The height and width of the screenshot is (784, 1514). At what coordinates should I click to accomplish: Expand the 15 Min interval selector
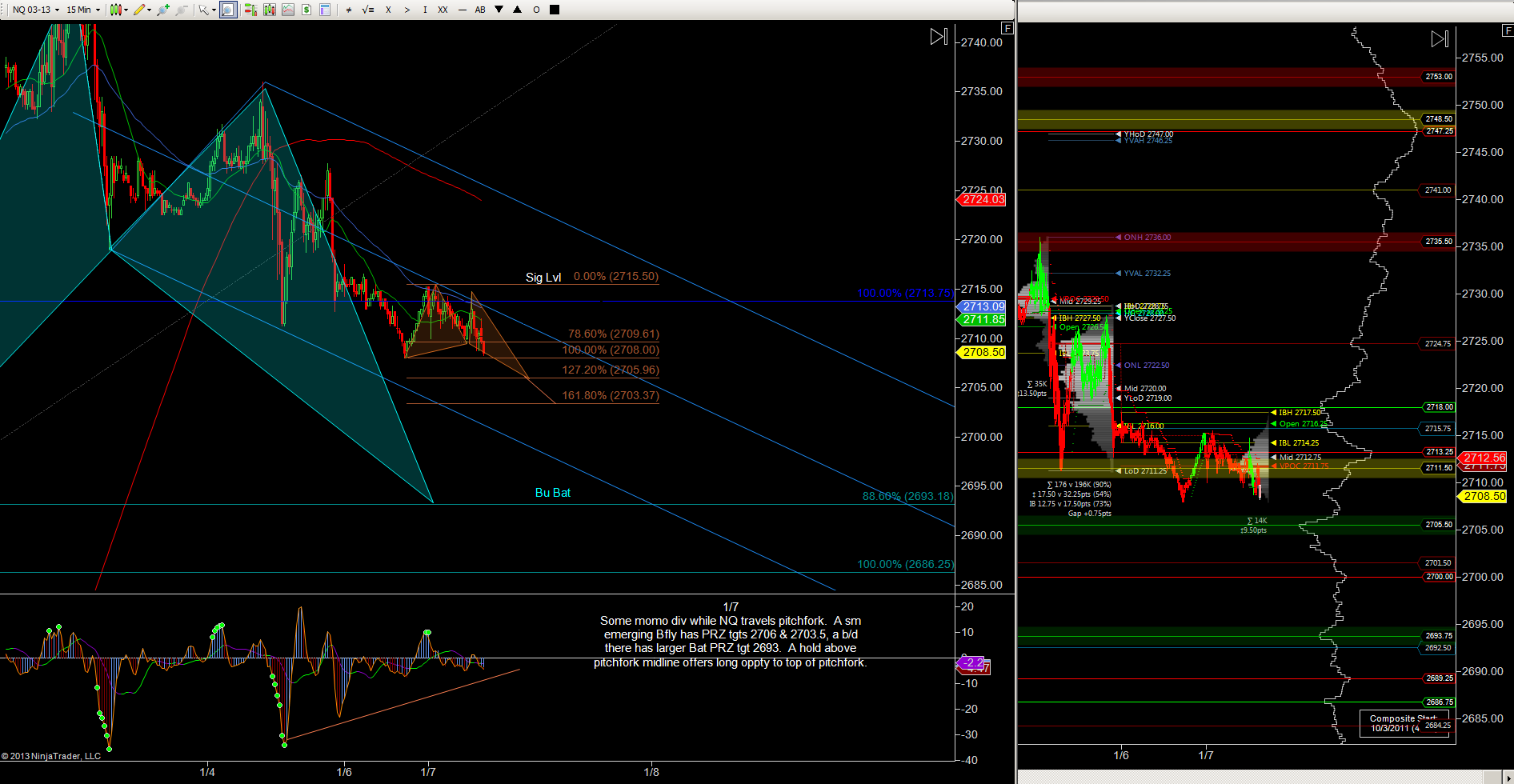83,10
